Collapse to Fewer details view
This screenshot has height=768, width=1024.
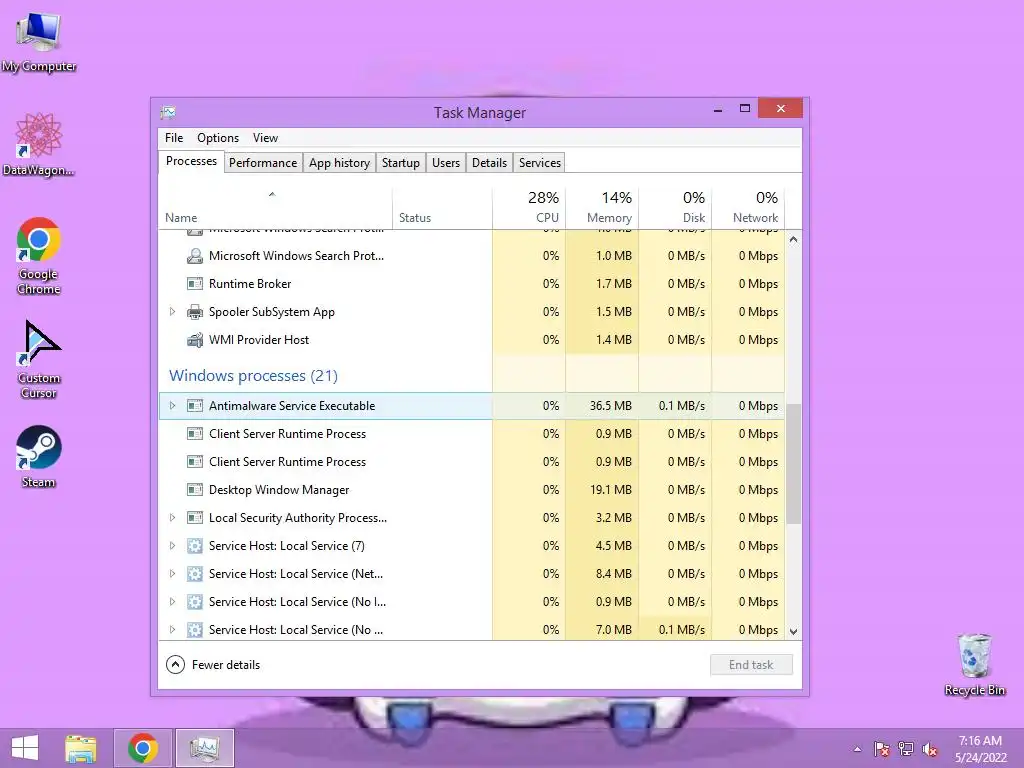coord(213,665)
